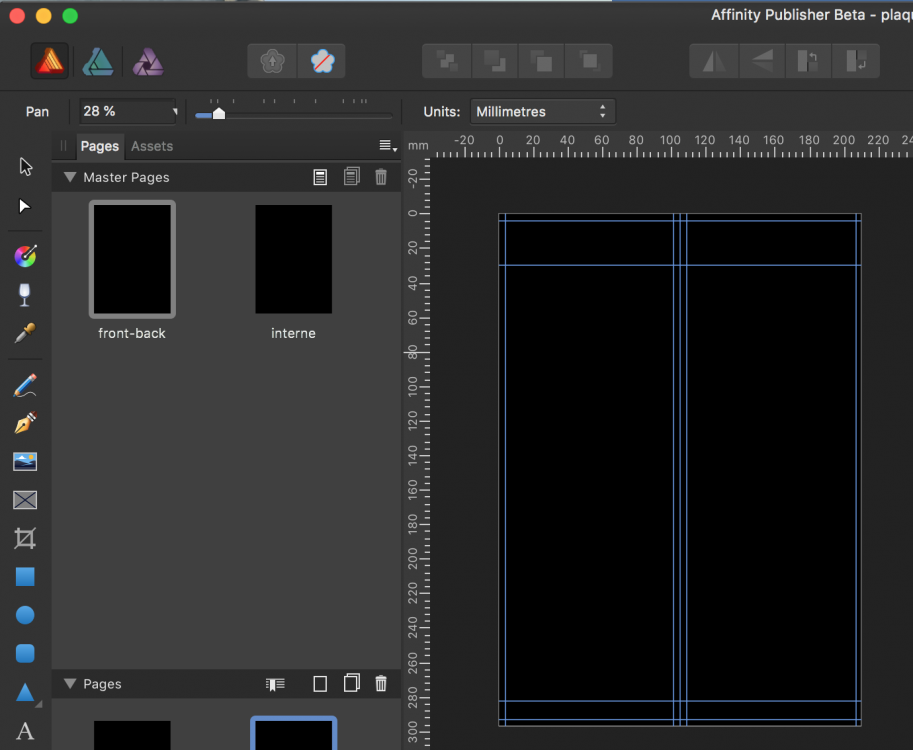Open the Units dropdown set to Millimetres
Image resolution: width=913 pixels, height=750 pixels.
click(542, 112)
